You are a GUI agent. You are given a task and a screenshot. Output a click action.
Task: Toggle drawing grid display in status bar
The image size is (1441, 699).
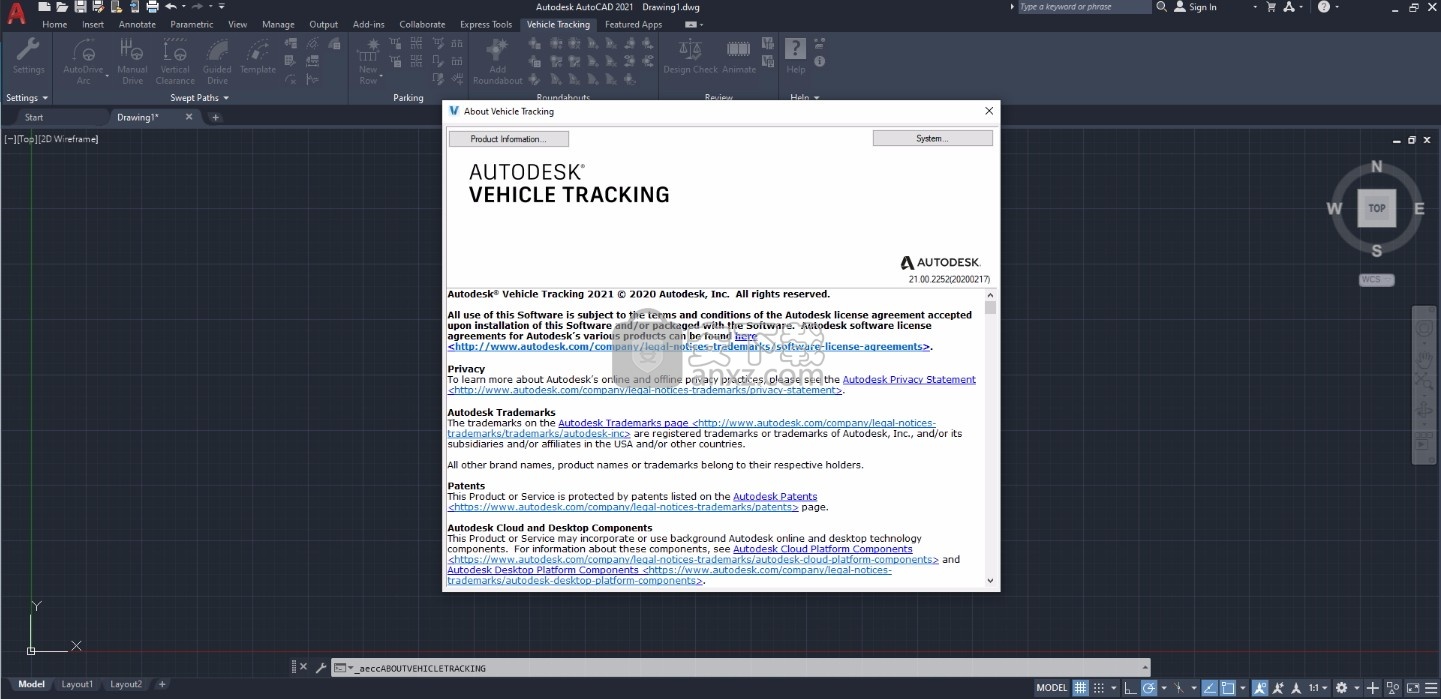(1080, 687)
